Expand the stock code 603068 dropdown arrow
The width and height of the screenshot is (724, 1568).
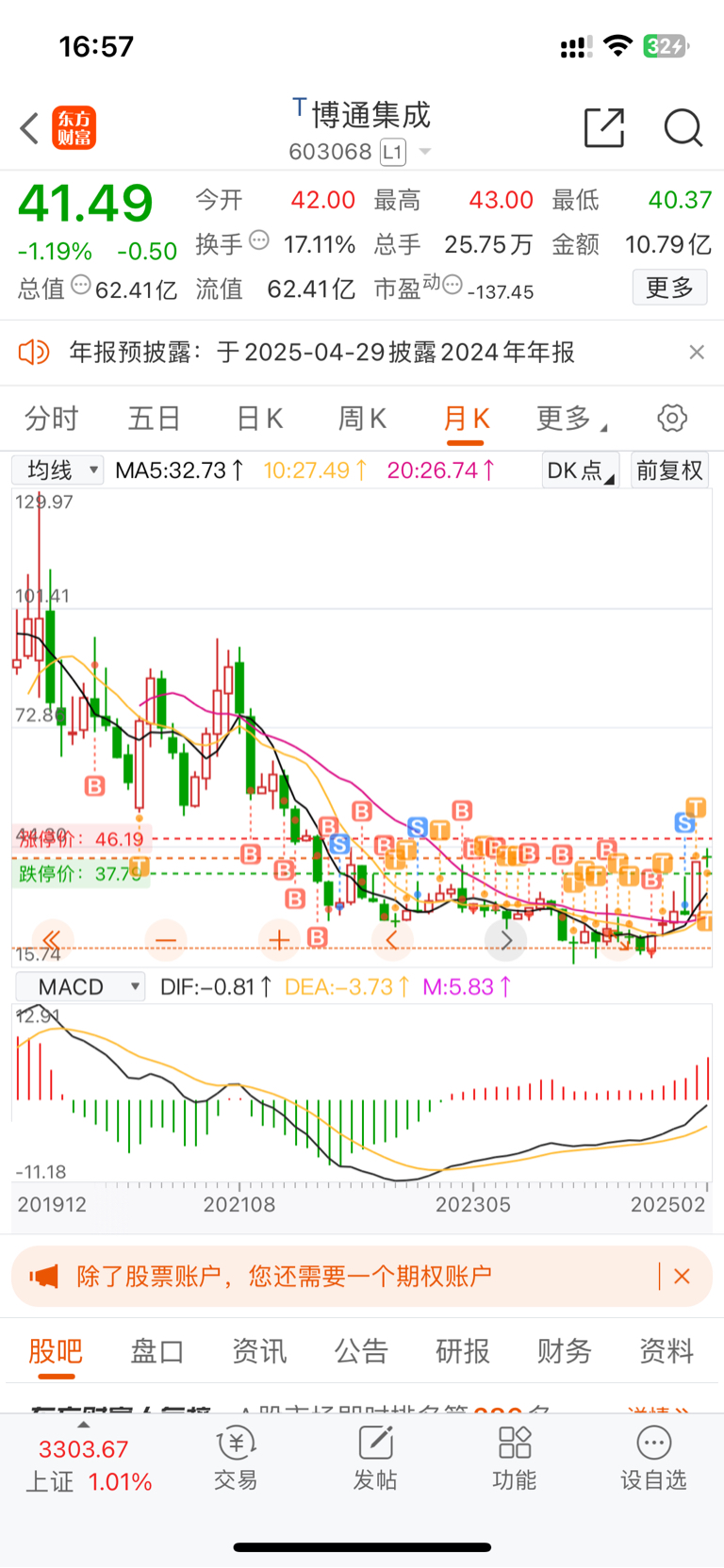click(x=425, y=152)
